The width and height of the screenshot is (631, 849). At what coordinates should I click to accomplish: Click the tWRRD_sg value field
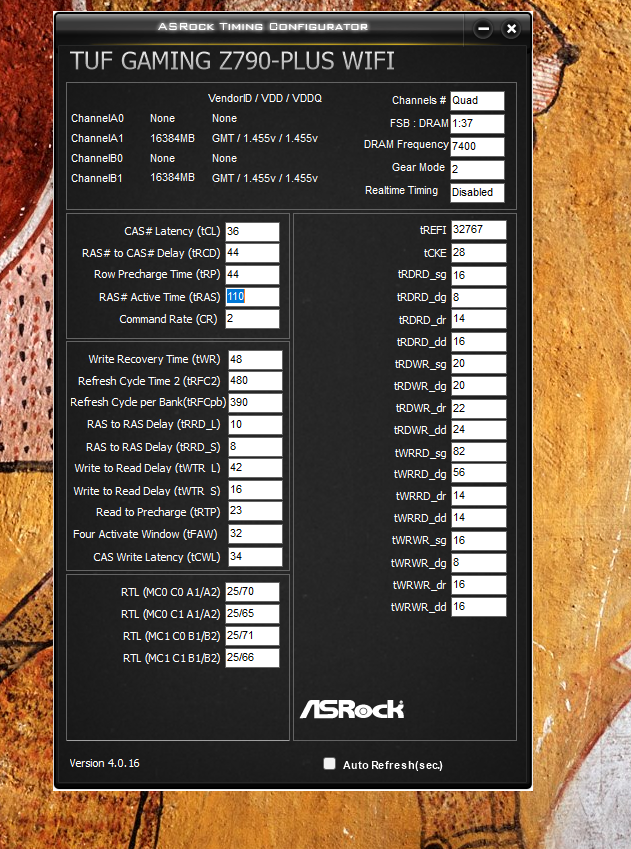[x=479, y=452]
